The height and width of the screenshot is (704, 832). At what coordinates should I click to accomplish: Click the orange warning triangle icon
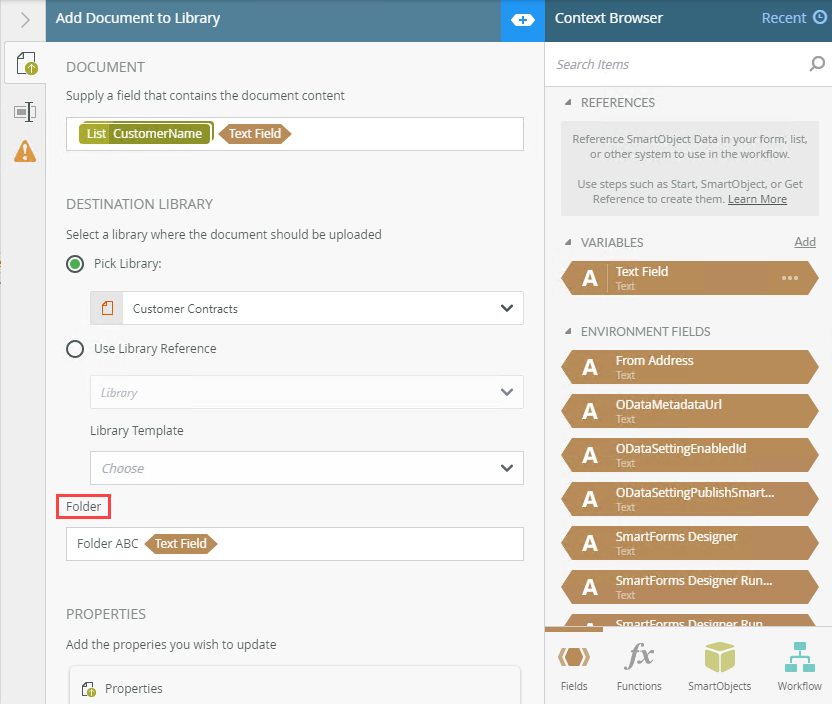(25, 151)
